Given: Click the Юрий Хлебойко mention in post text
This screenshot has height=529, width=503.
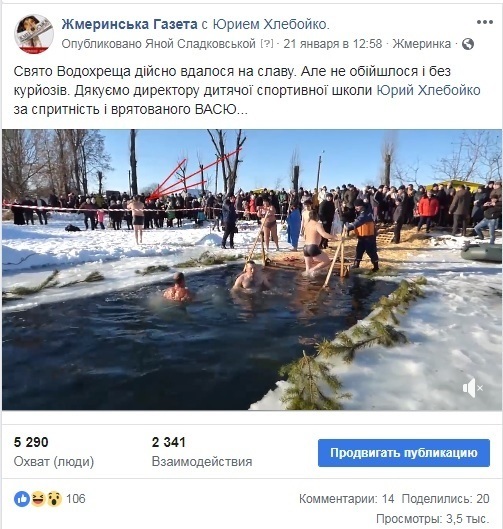Looking at the screenshot, I should pos(428,90).
